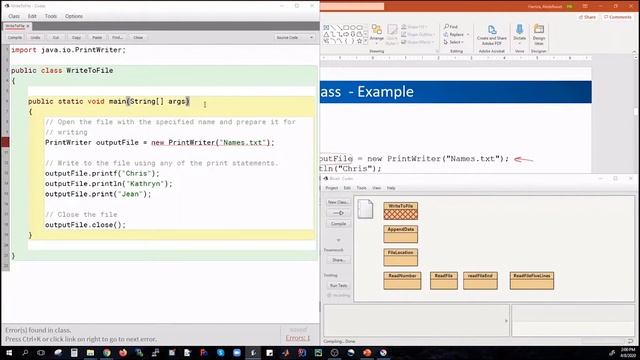Viewport: 640px width, 360px height.
Task: Open Project menu in BlueJ main window
Action: click(x=331, y=188)
